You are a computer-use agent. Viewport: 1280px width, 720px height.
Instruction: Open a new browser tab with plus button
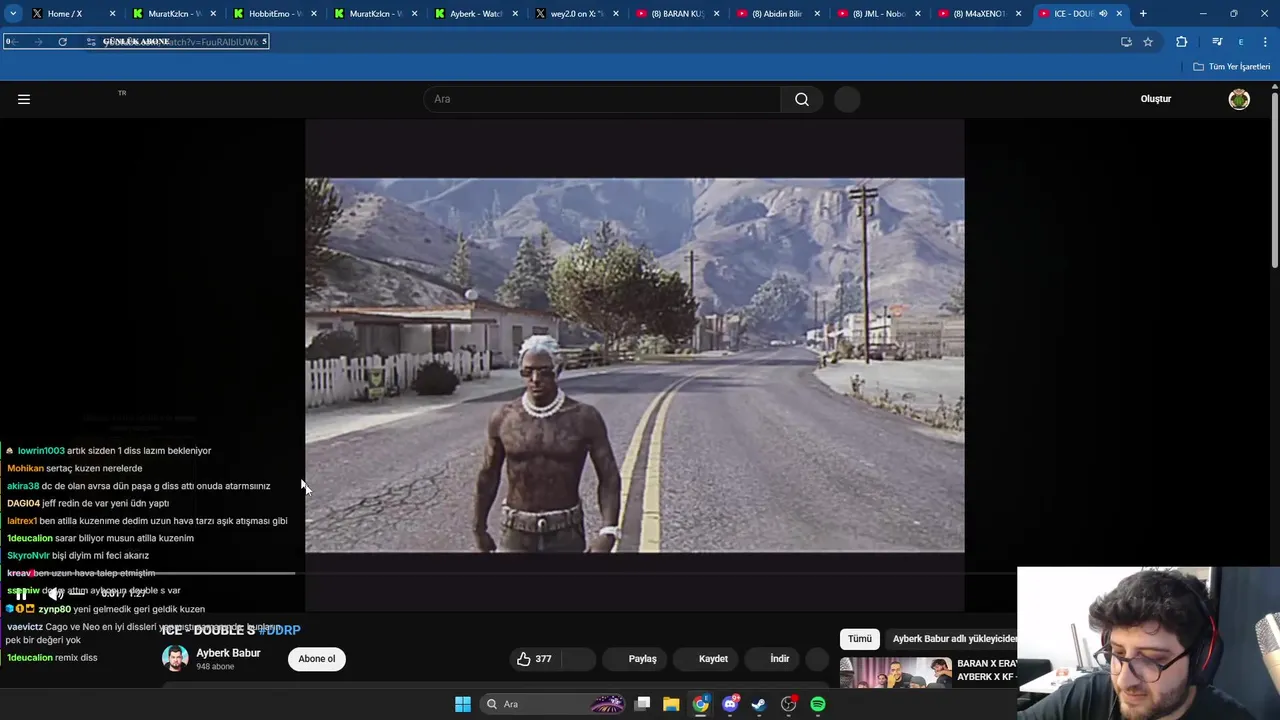coord(1143,14)
